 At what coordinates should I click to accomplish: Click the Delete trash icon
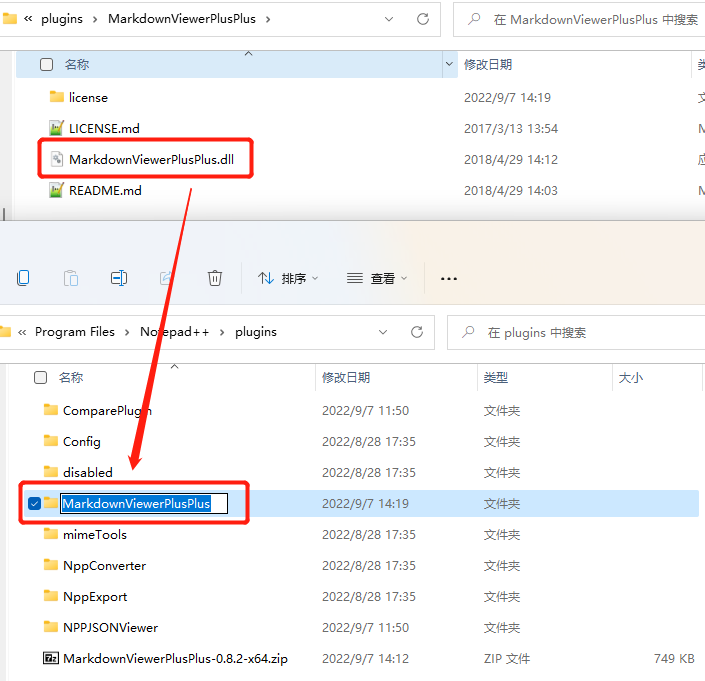tap(214, 278)
